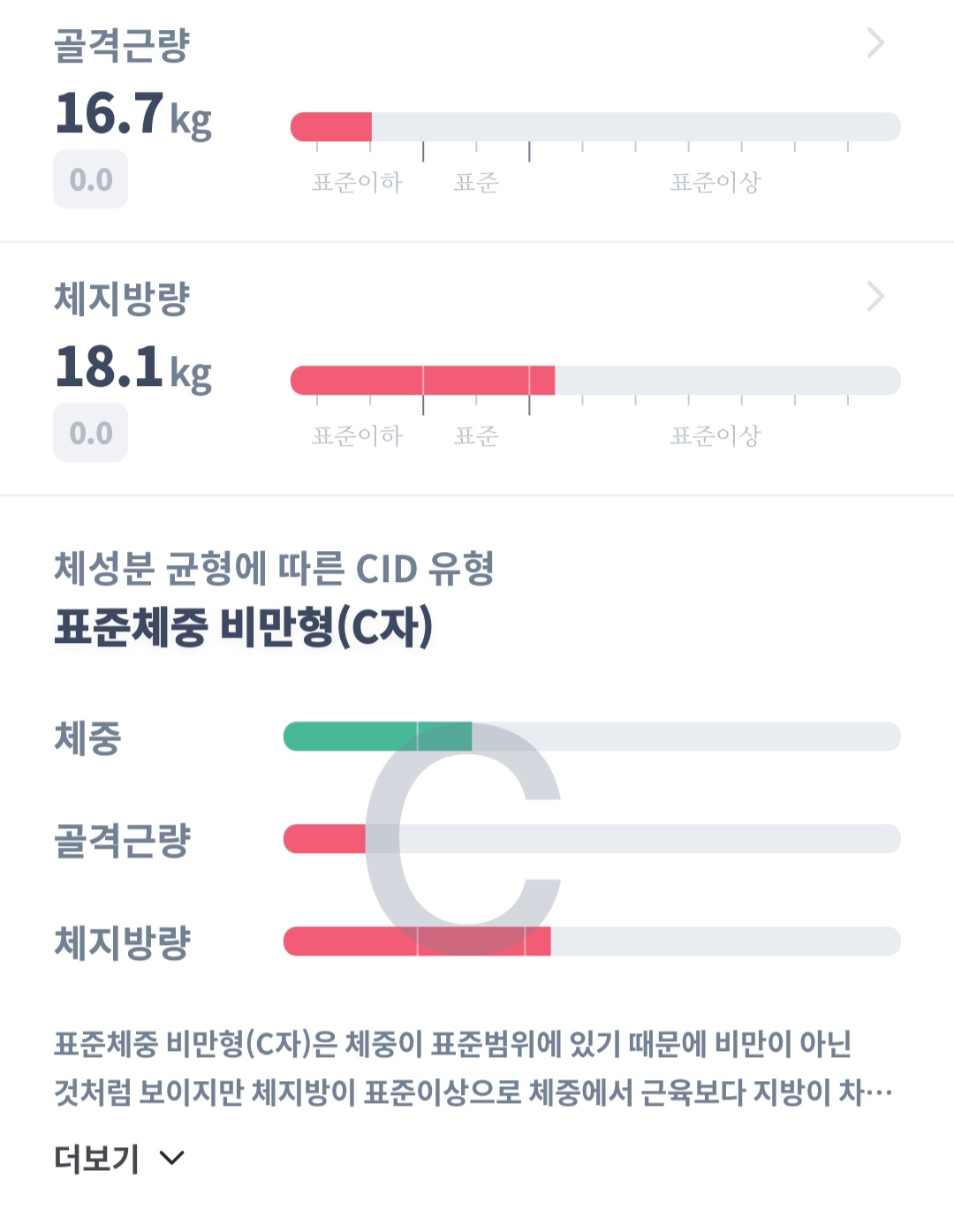The image size is (954, 1232).
Task: Select the 16.7 kg skeletal muscle value
Action: [133, 115]
